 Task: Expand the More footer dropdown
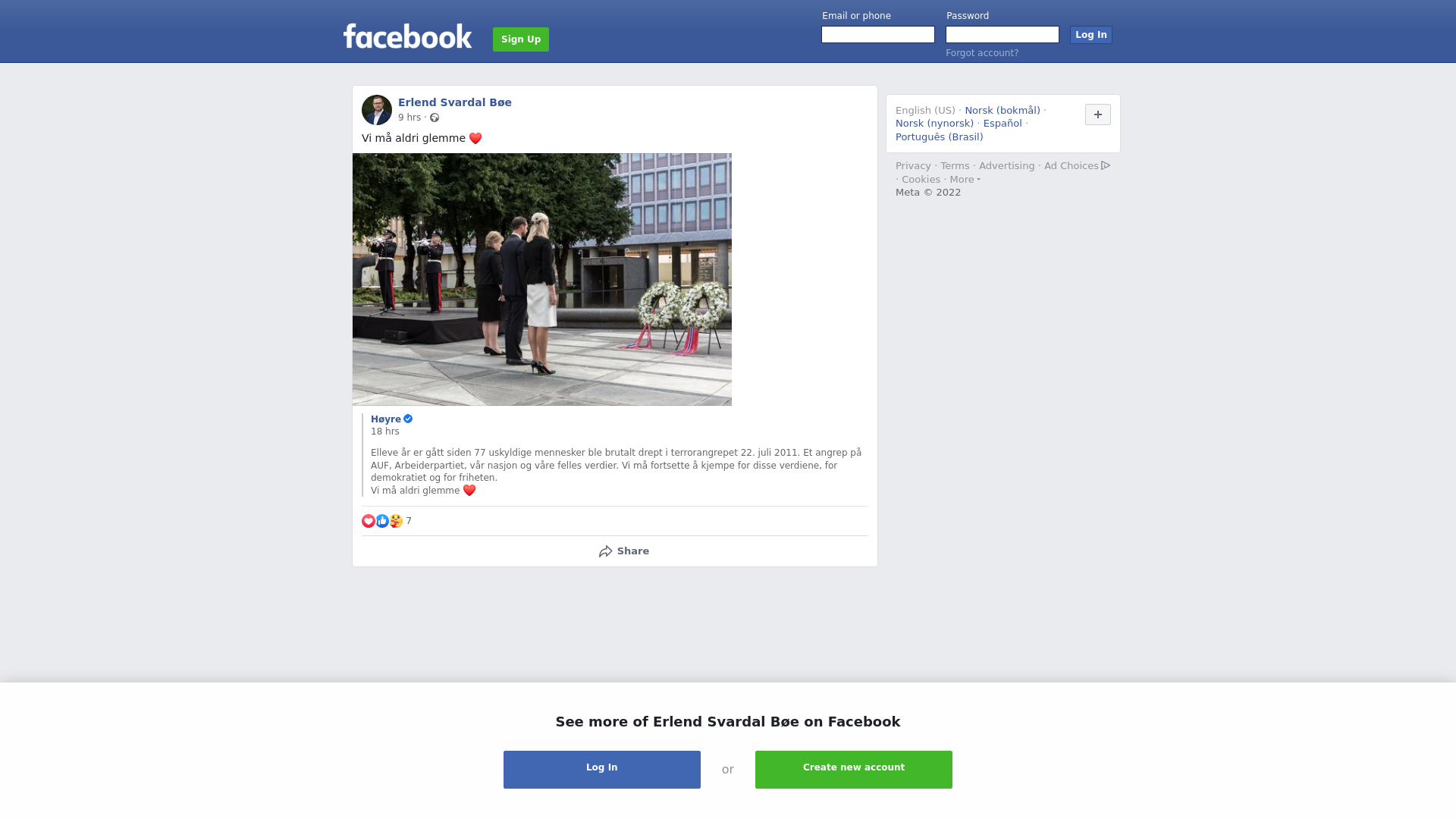coord(965,180)
